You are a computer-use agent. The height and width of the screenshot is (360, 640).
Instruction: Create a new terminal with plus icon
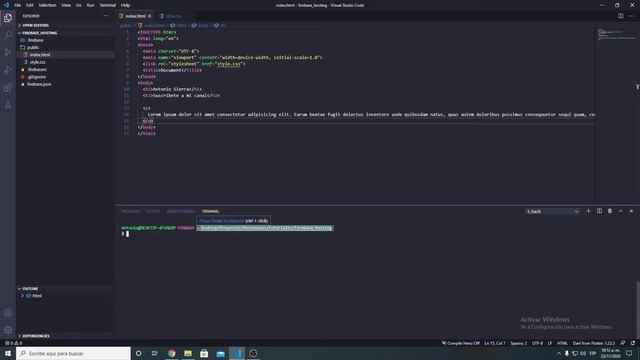pos(588,211)
